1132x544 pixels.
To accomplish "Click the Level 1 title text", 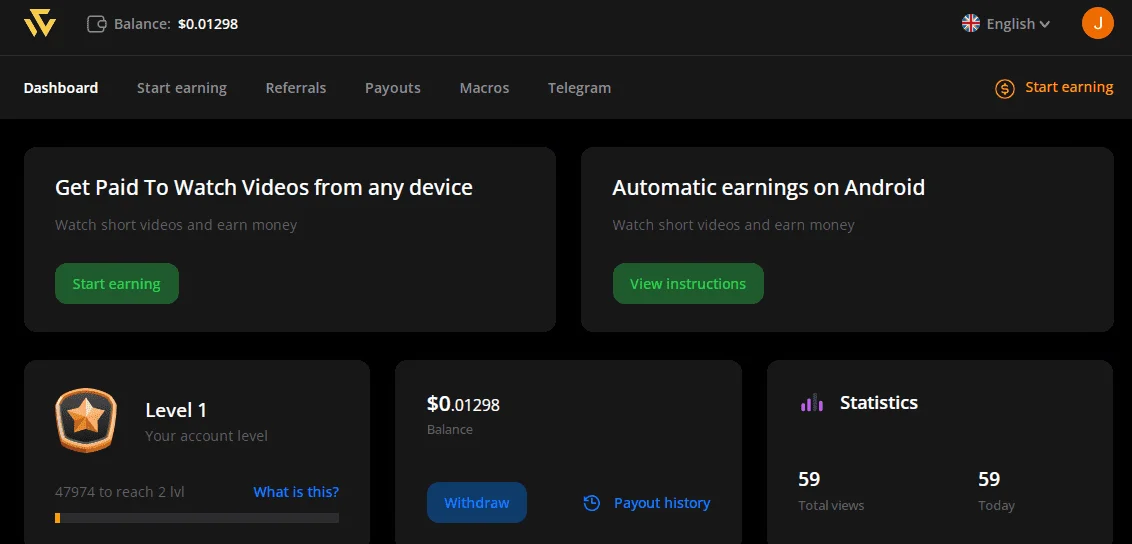I will 176,411.
